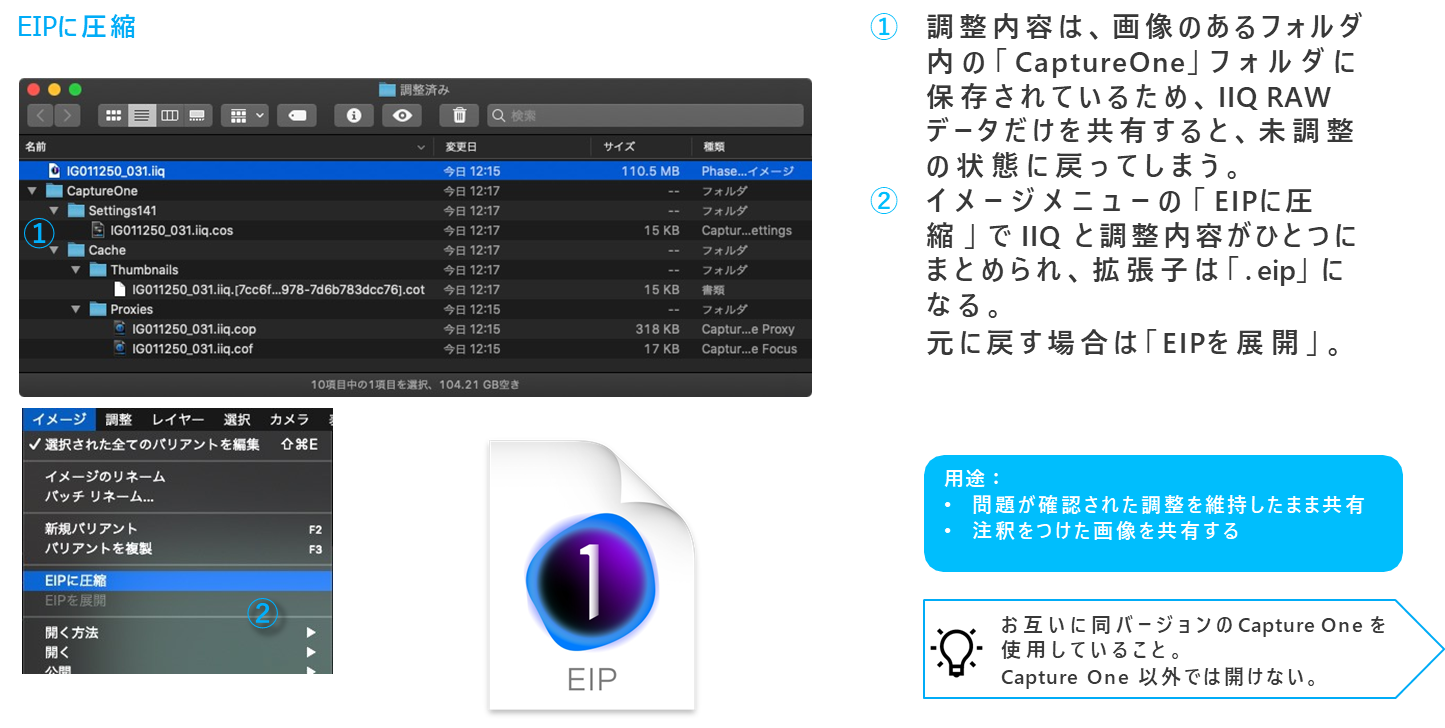Sort by the サイズ column header

coord(618,146)
